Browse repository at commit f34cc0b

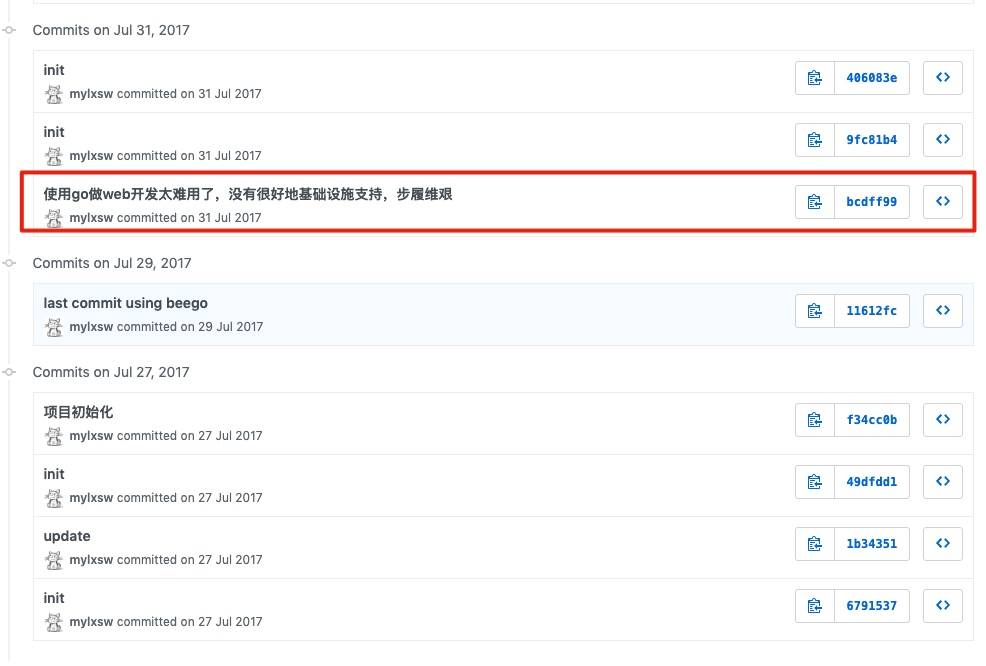pos(943,419)
